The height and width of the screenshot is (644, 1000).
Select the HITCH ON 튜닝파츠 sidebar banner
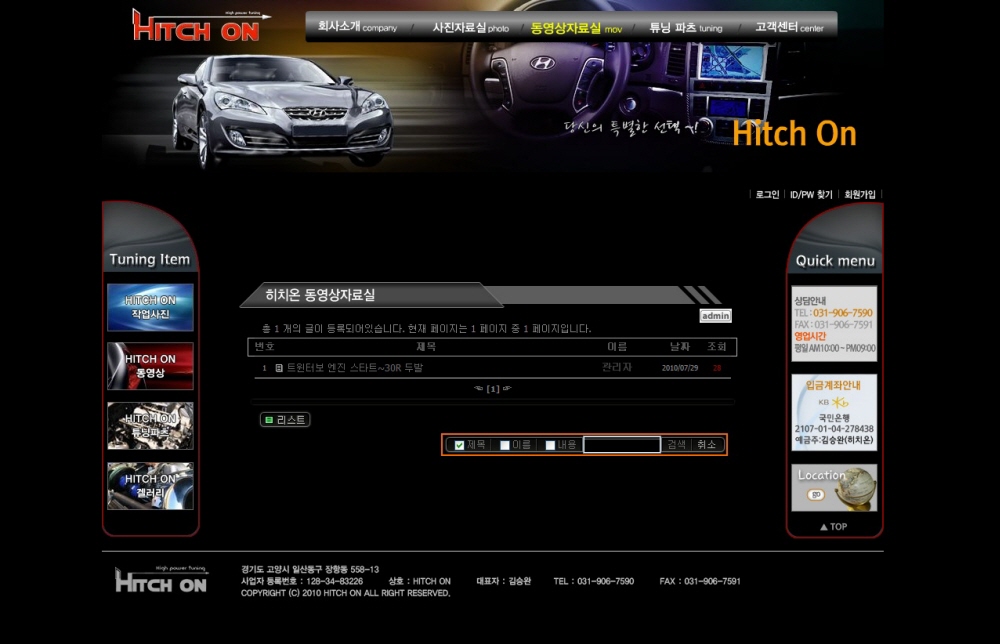click(x=150, y=426)
